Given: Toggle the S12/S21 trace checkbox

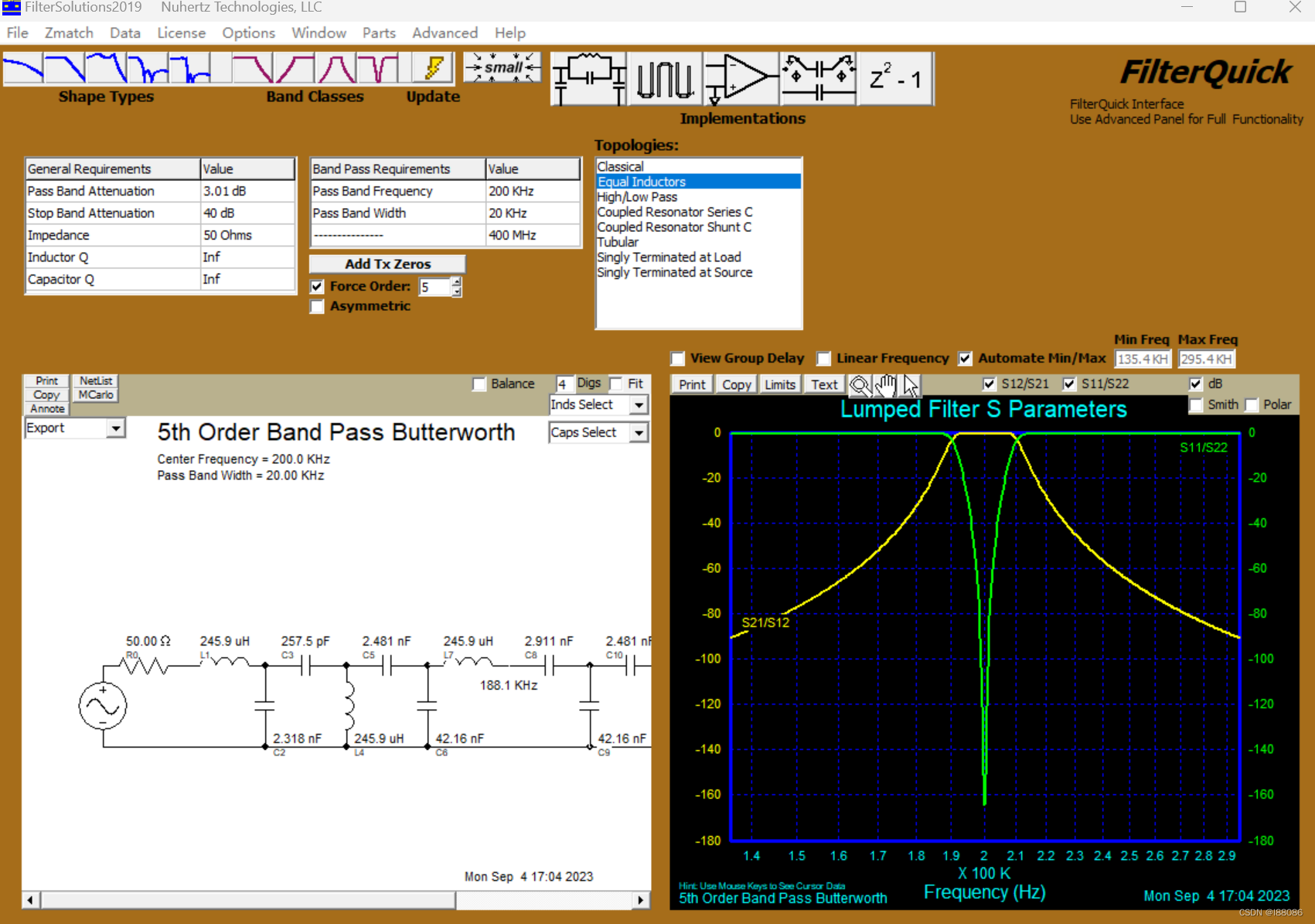Looking at the screenshot, I should click(990, 384).
